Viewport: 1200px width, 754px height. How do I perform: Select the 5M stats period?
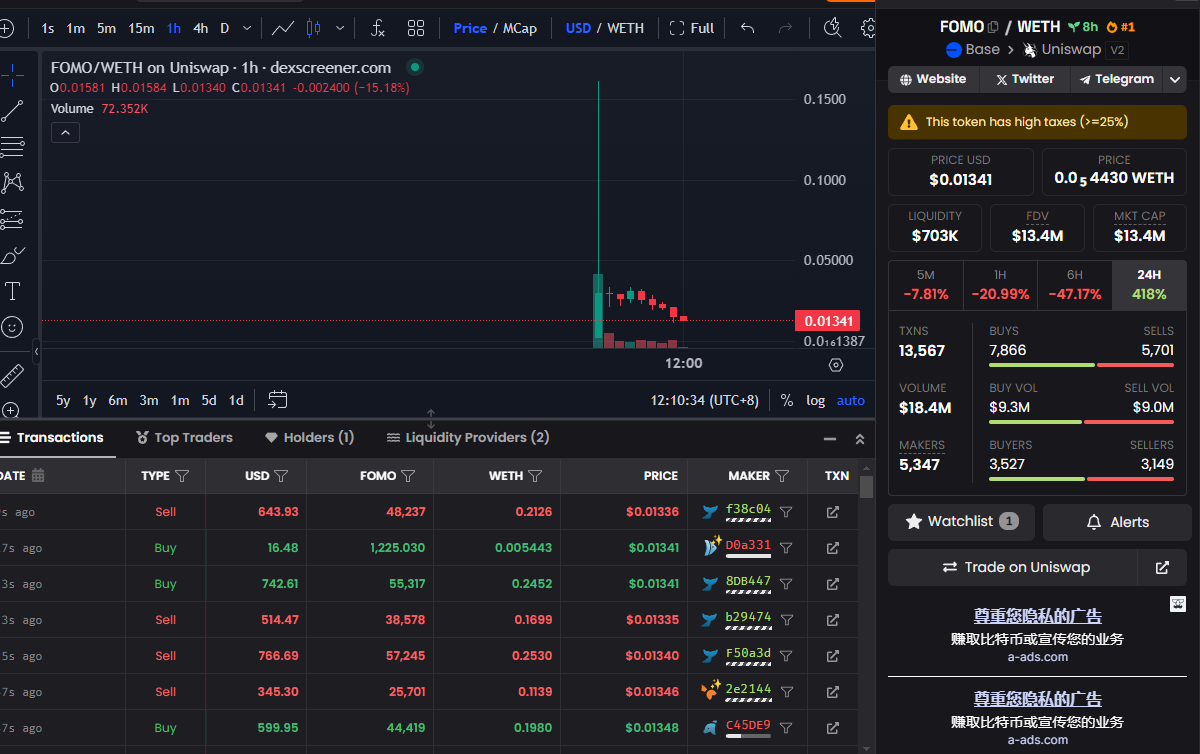tap(926, 285)
